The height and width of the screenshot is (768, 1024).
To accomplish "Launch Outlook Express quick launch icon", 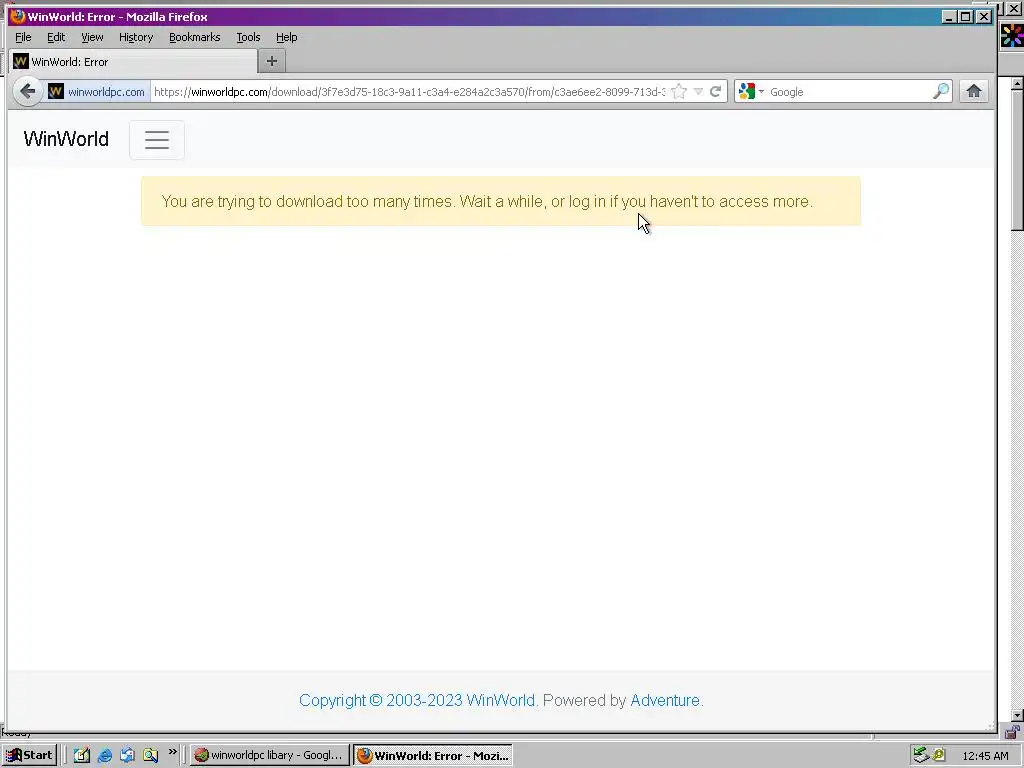I will coord(127,756).
